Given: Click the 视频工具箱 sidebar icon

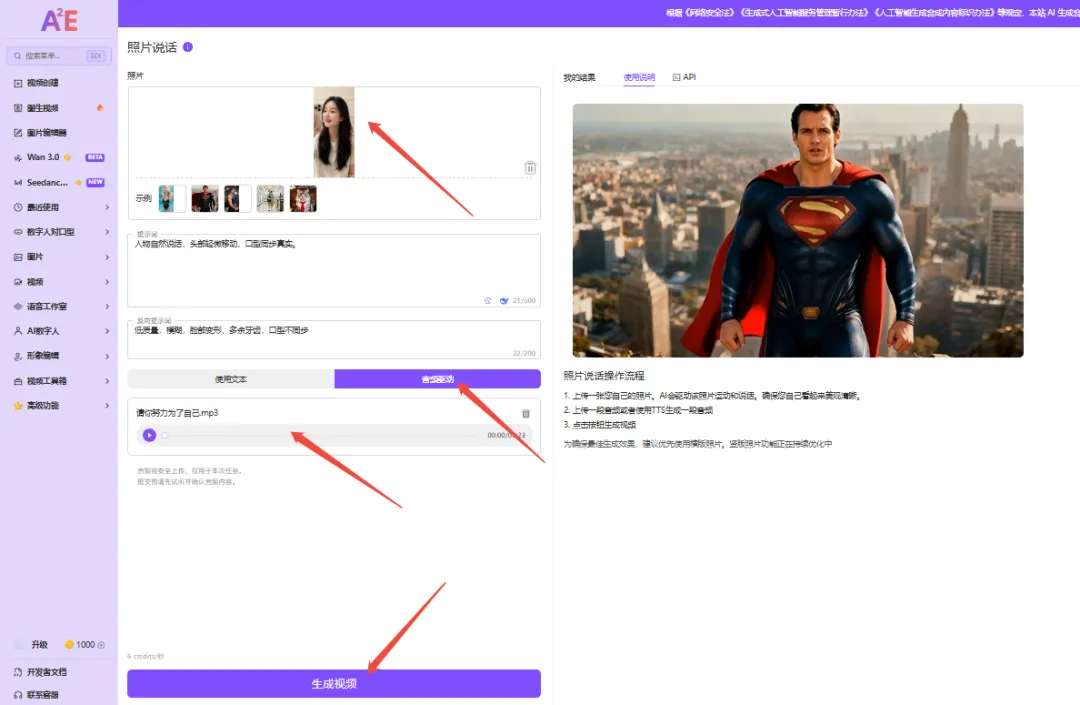Looking at the screenshot, I should [x=18, y=381].
